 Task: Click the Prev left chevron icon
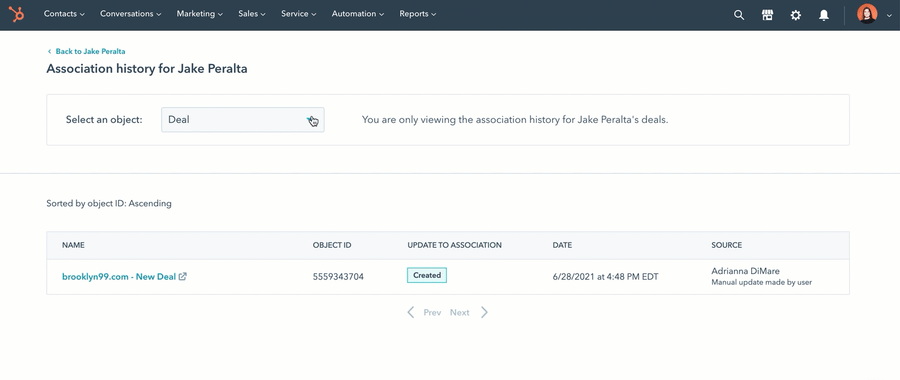pyautogui.click(x=411, y=312)
